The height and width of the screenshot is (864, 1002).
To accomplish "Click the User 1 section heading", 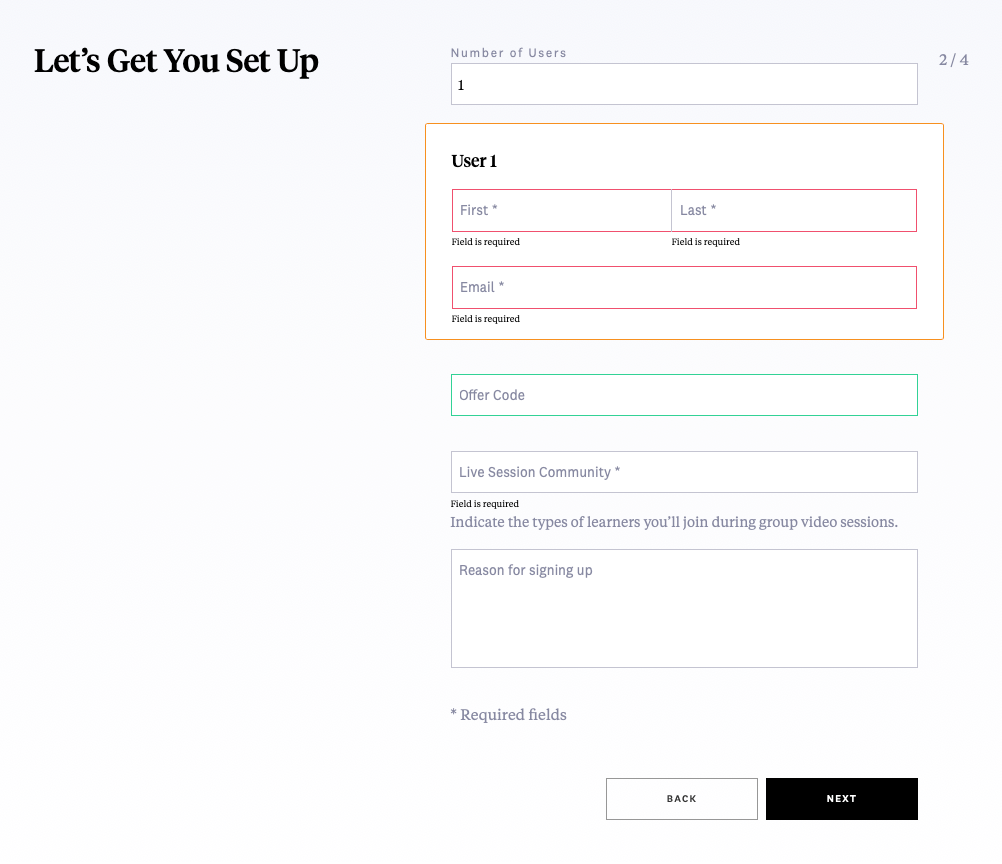I will (474, 161).
